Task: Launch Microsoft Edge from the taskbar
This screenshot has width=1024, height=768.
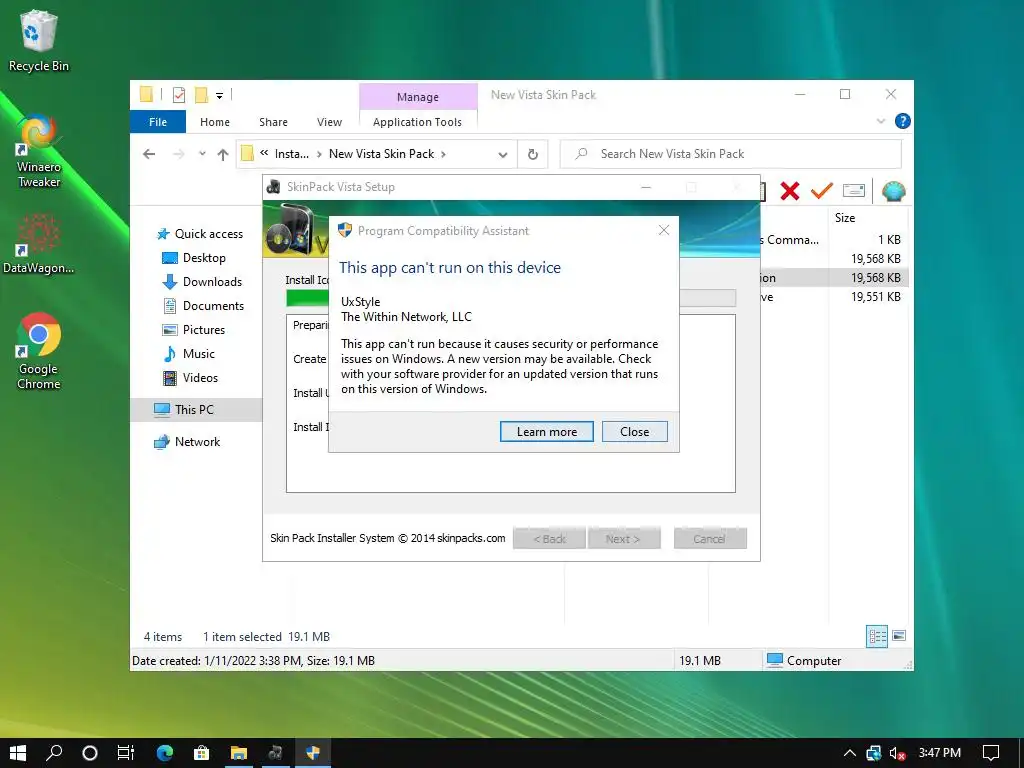Action: [165, 753]
